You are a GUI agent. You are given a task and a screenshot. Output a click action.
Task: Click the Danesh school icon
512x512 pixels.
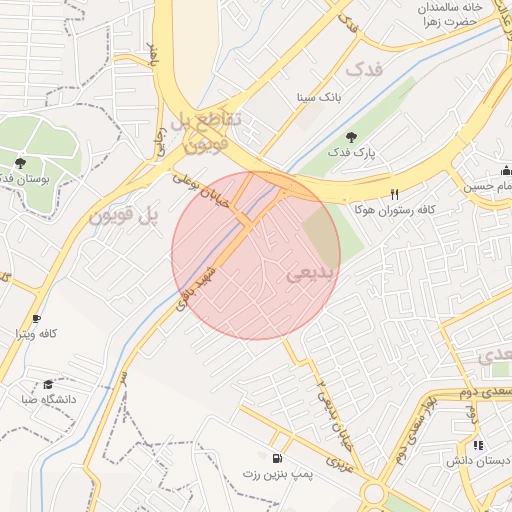point(478,445)
